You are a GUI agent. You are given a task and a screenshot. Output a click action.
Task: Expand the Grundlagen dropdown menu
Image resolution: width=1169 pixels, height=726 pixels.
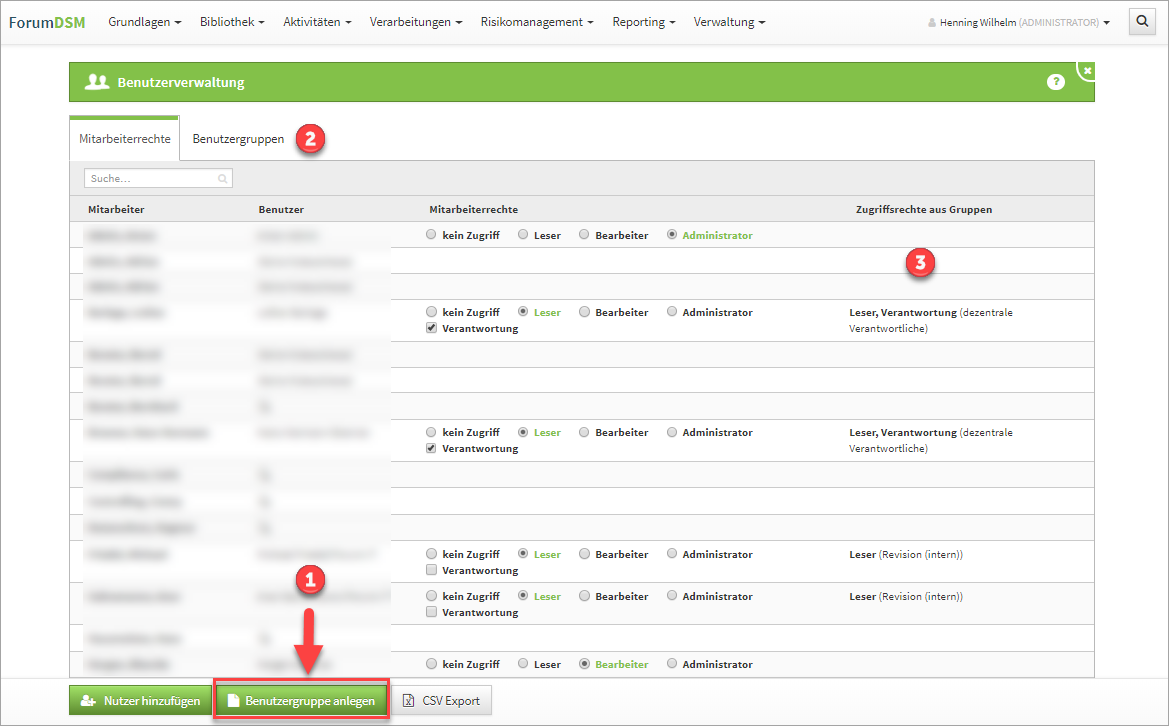pos(144,21)
